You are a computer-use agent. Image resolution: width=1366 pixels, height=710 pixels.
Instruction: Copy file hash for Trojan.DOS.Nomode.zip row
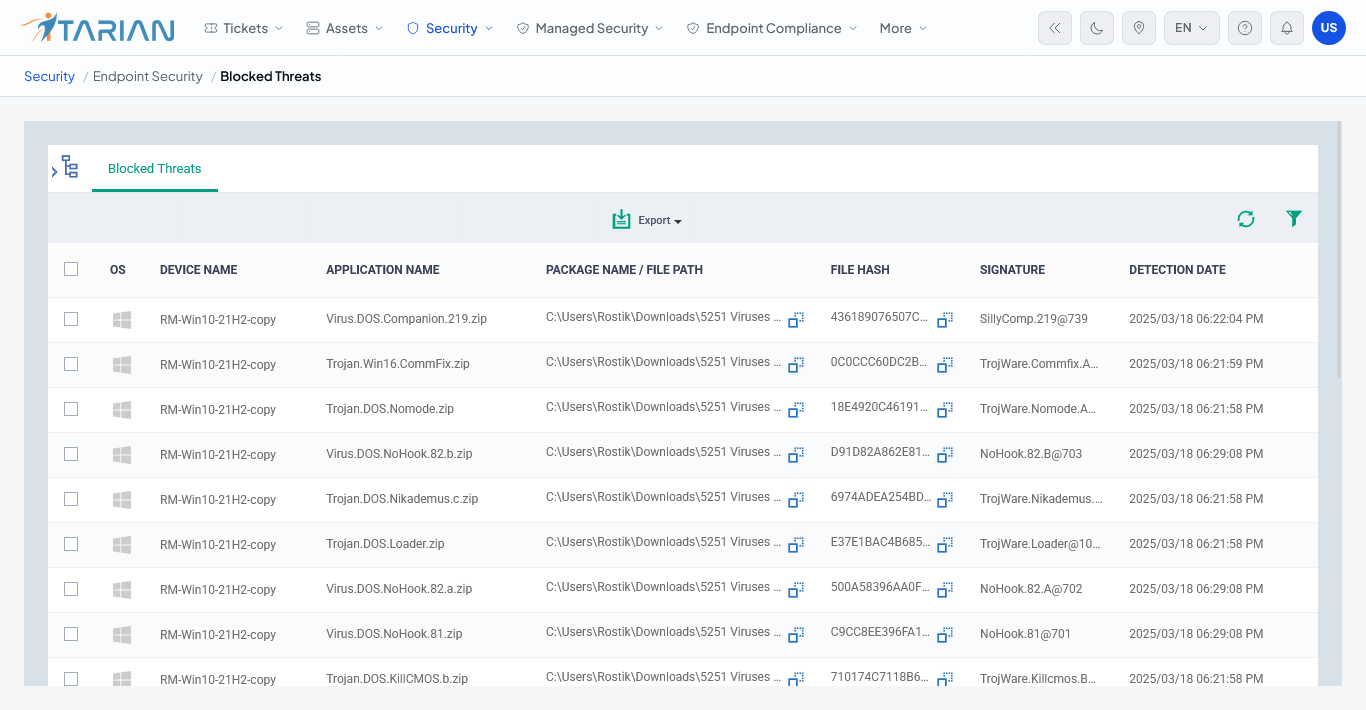945,409
